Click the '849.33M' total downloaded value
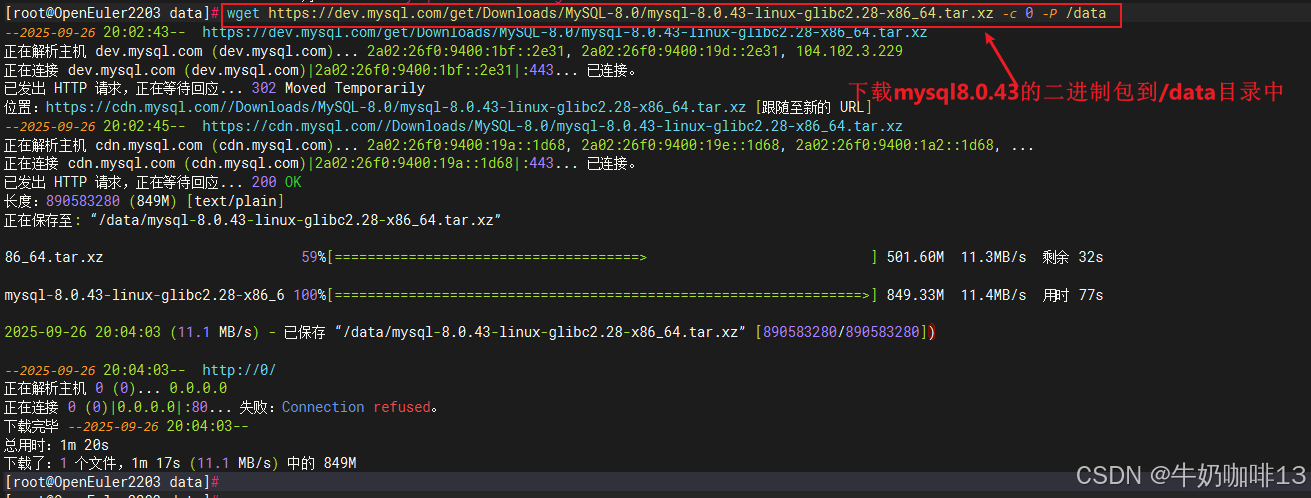This screenshot has width=1311, height=498. 915,295
